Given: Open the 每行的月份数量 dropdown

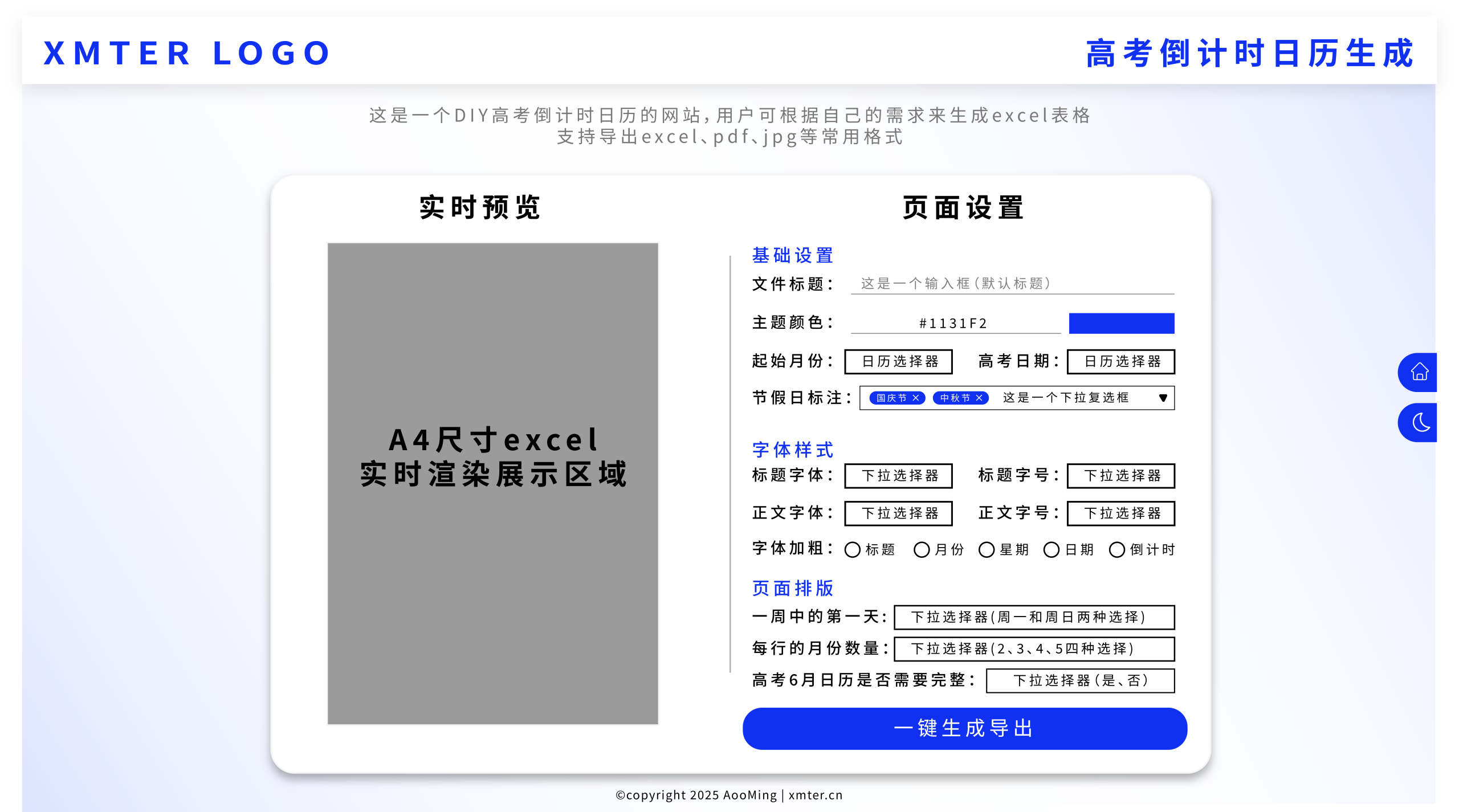Looking at the screenshot, I should tap(1034, 649).
